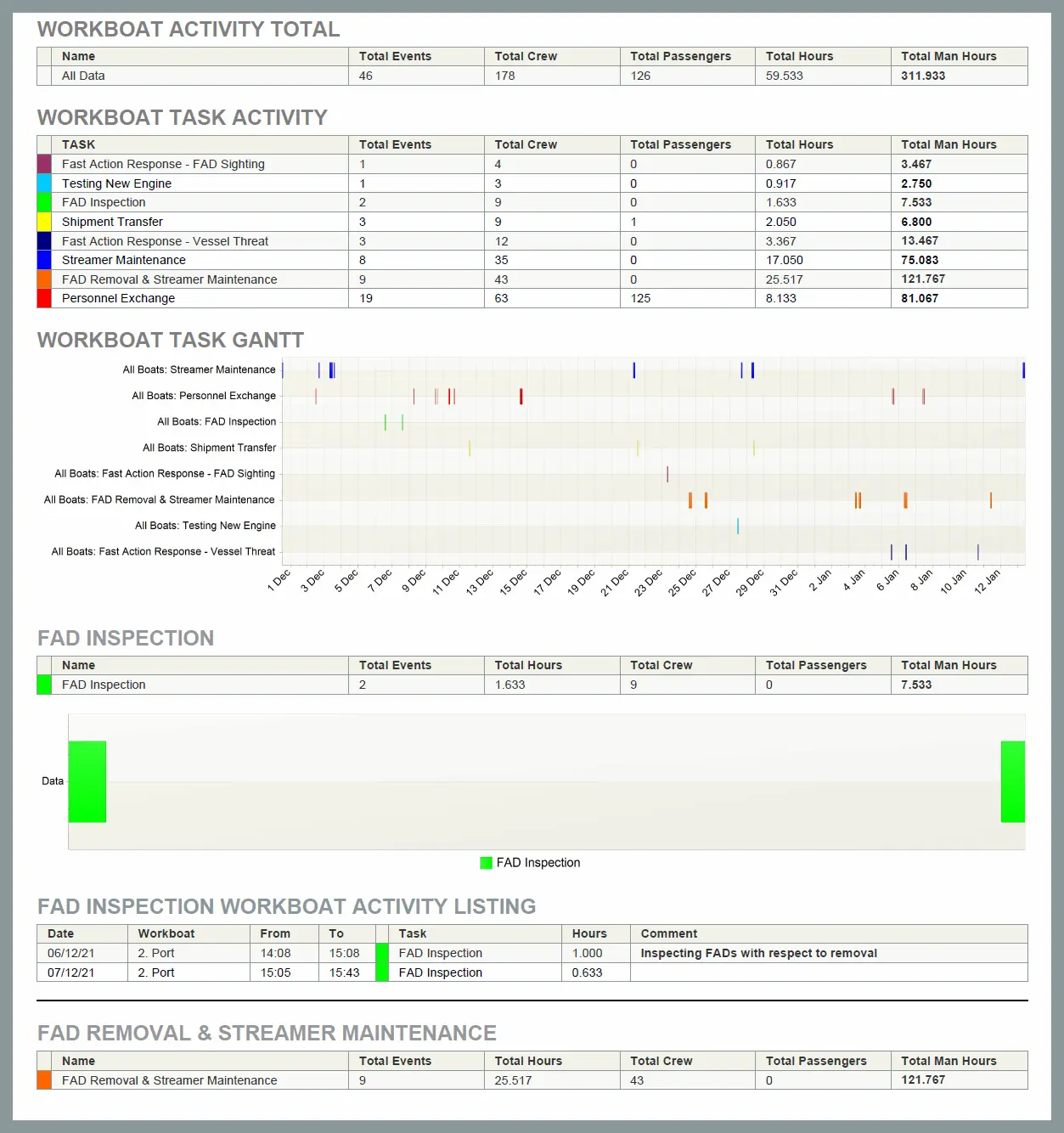Screen dimensions: 1064x1133
Task: Click the 15:43 To time cell
Action: pyautogui.click(x=344, y=972)
